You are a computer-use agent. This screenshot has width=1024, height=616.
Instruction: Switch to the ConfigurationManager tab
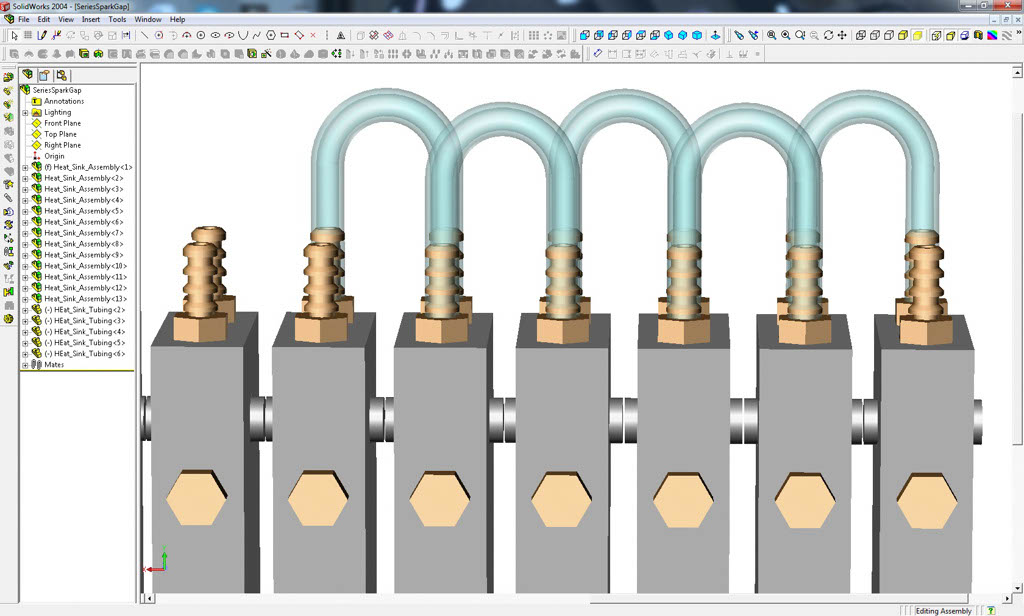tap(62, 75)
